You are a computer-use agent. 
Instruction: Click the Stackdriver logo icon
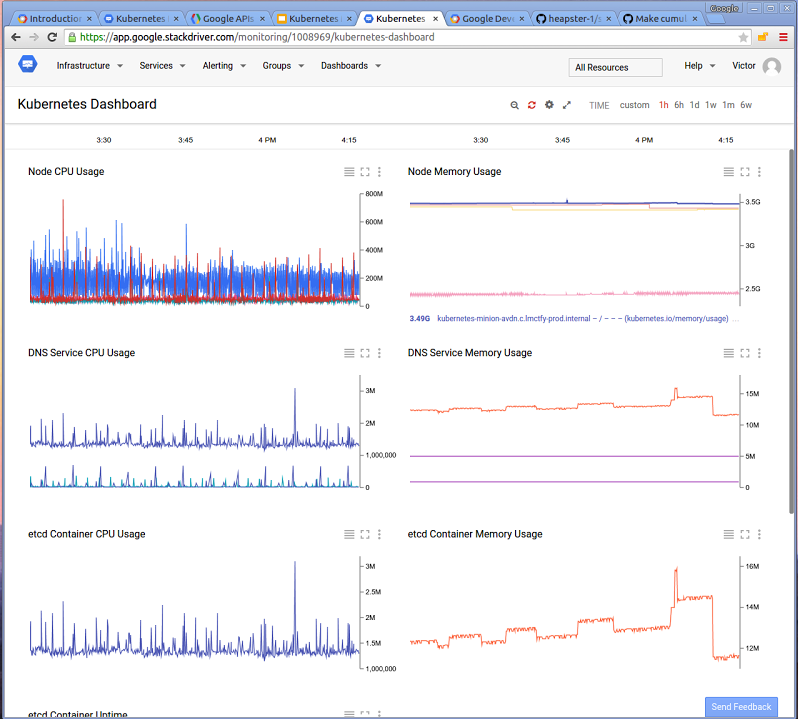(27, 65)
